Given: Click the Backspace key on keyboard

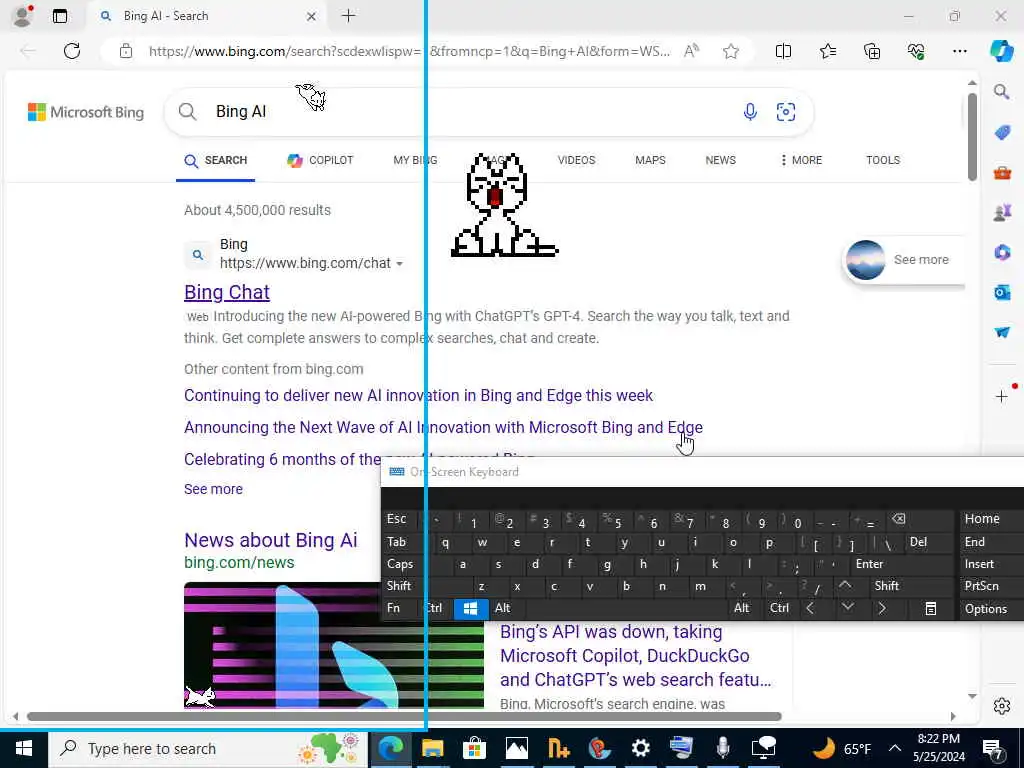Looking at the screenshot, I should pos(899,519).
